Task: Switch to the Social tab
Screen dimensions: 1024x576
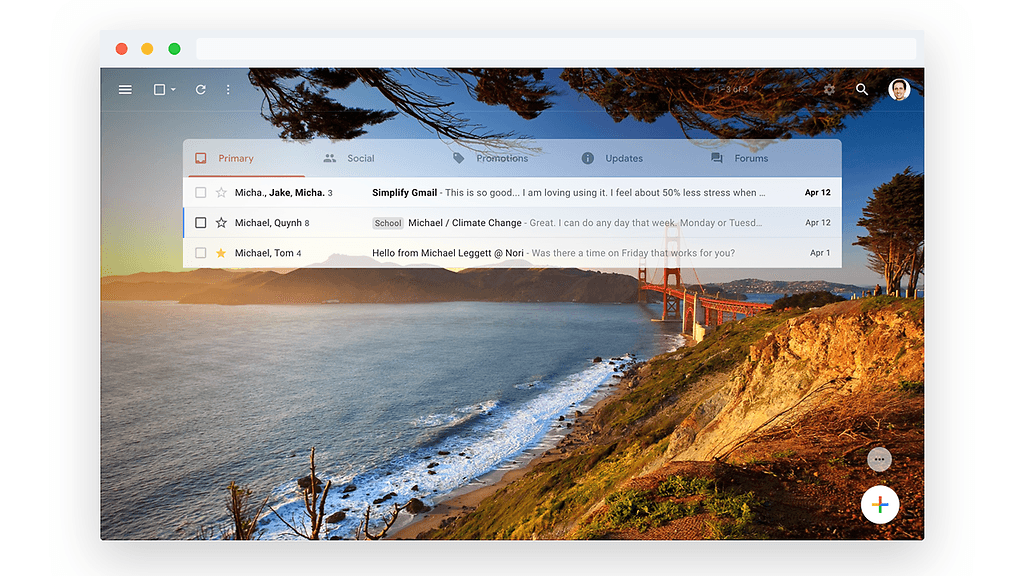Action: pos(349,158)
